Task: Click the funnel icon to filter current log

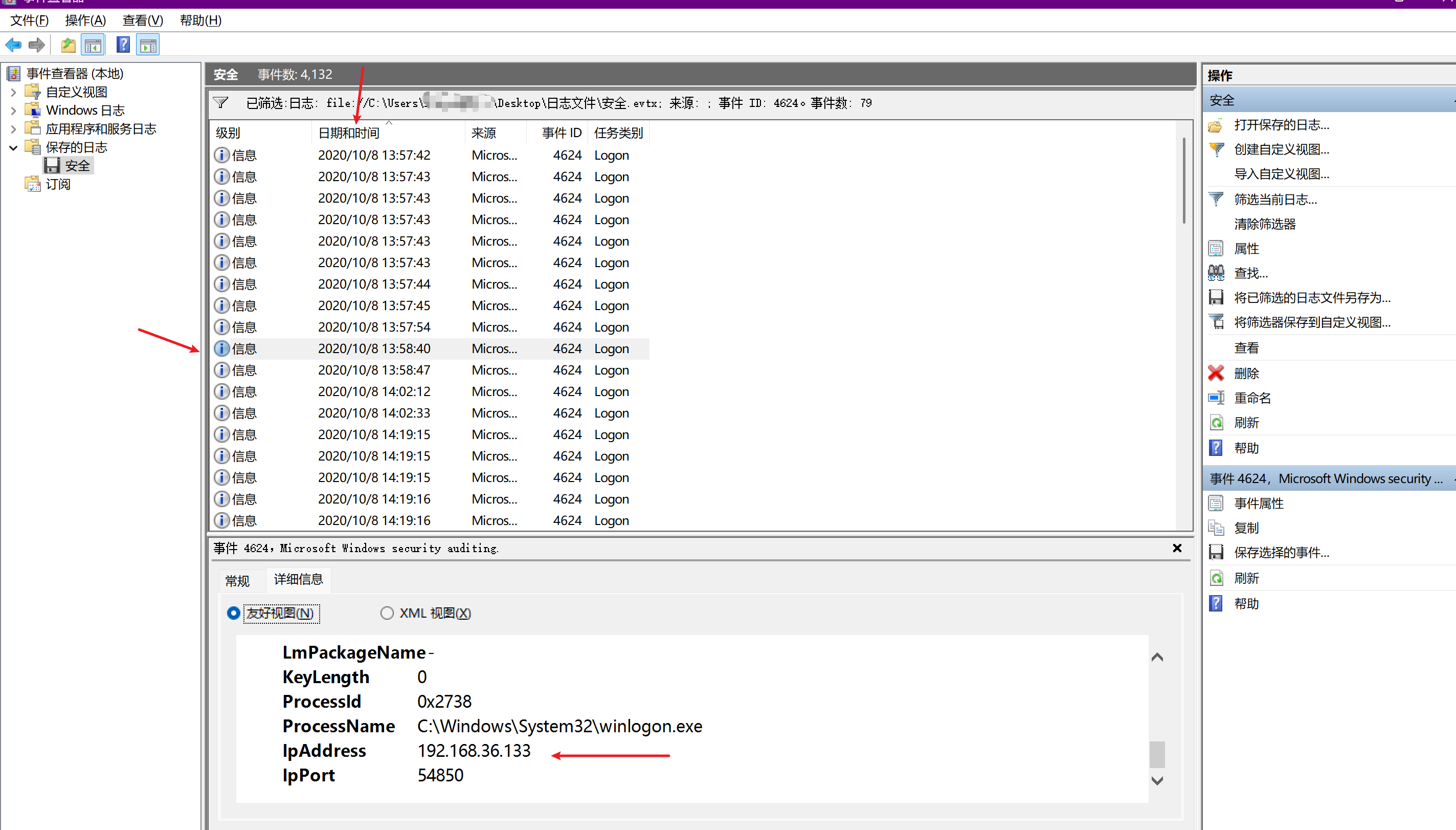Action: [x=1216, y=199]
